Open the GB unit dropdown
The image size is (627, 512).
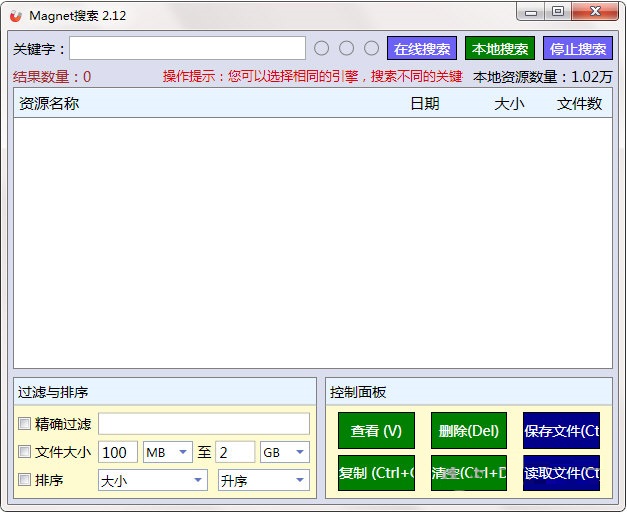(x=285, y=452)
